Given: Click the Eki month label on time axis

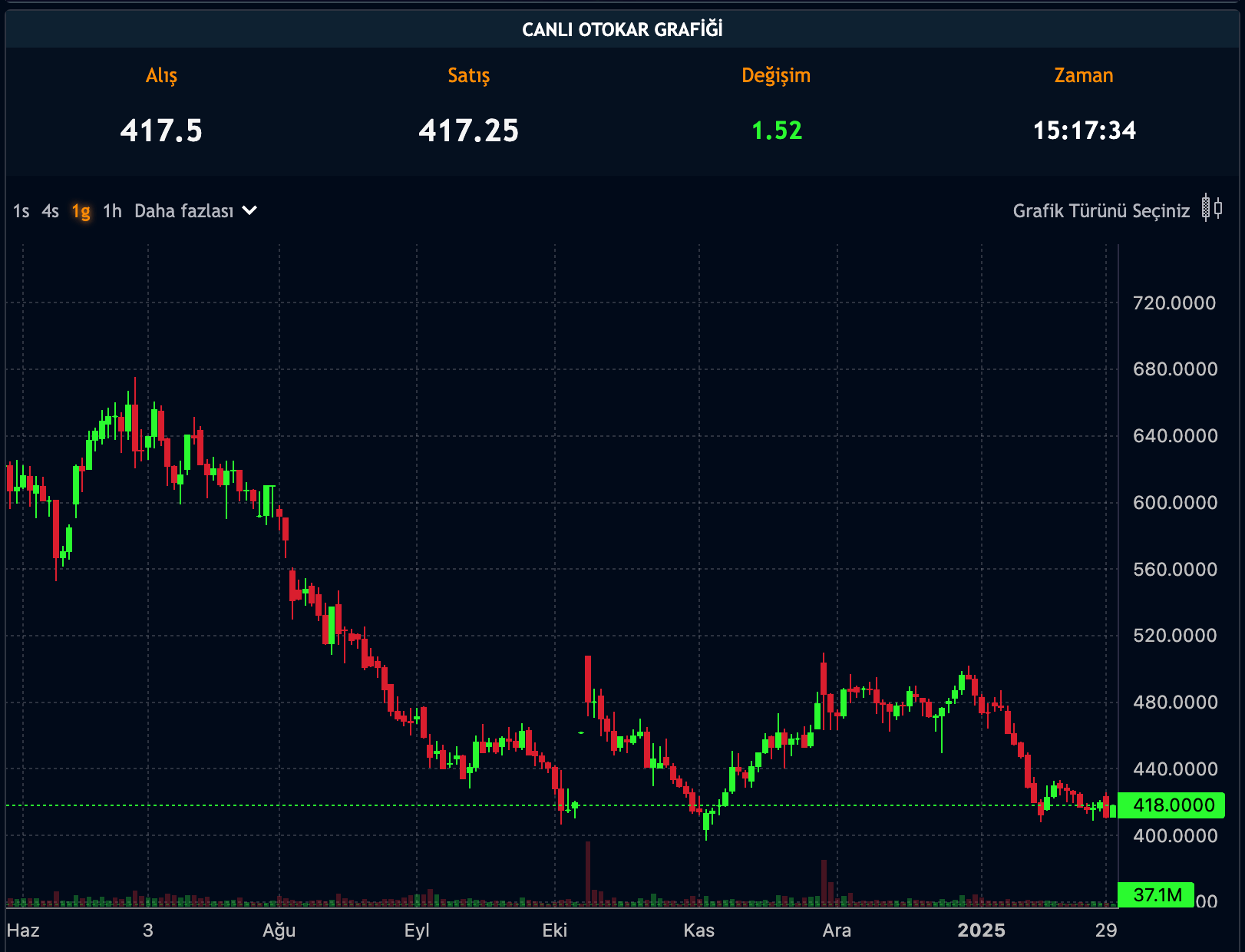Looking at the screenshot, I should pyautogui.click(x=555, y=931).
